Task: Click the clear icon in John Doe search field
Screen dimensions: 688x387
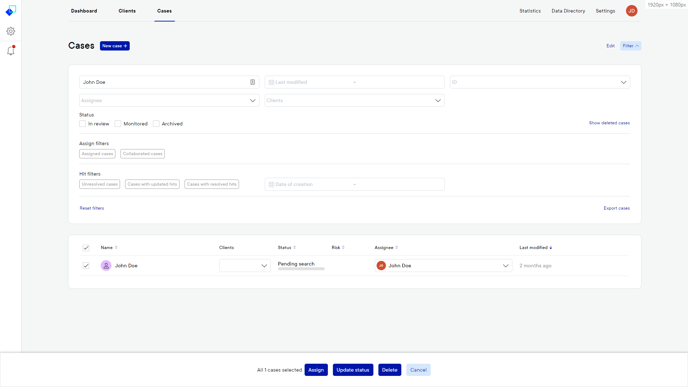Action: (x=252, y=82)
